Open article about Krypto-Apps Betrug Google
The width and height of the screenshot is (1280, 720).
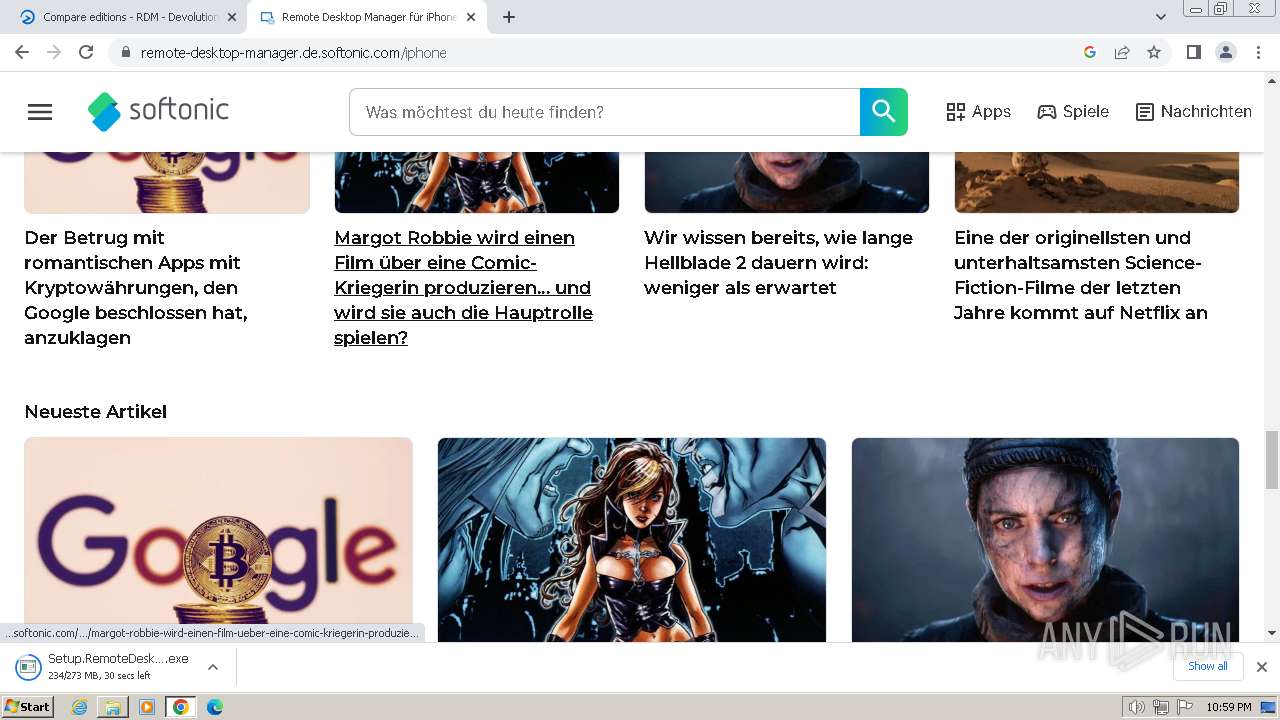click(x=136, y=288)
